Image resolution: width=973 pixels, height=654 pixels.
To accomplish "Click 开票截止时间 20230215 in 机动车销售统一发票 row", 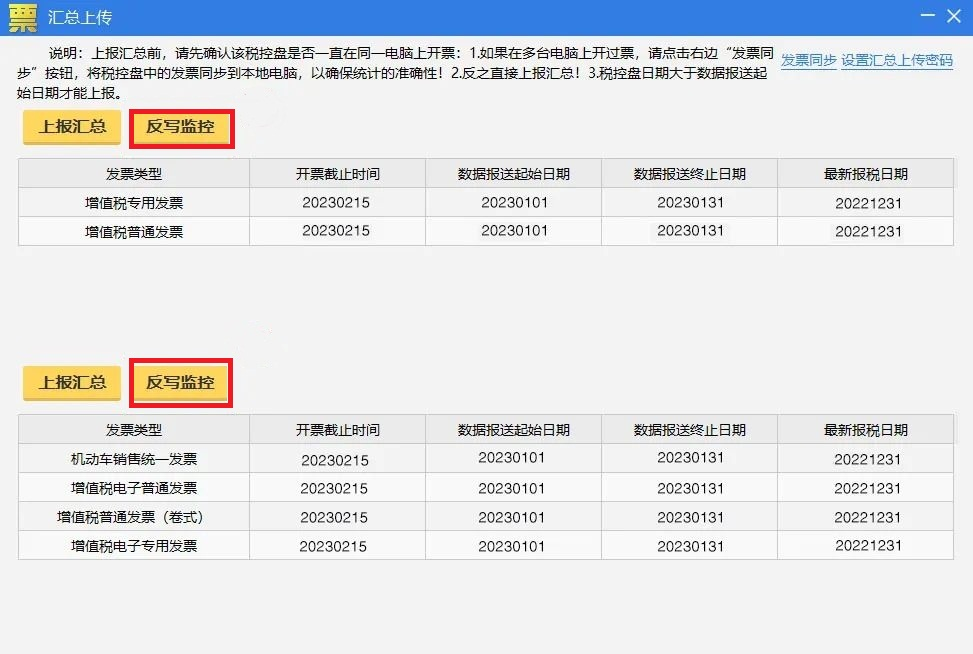I will pyautogui.click(x=335, y=460).
